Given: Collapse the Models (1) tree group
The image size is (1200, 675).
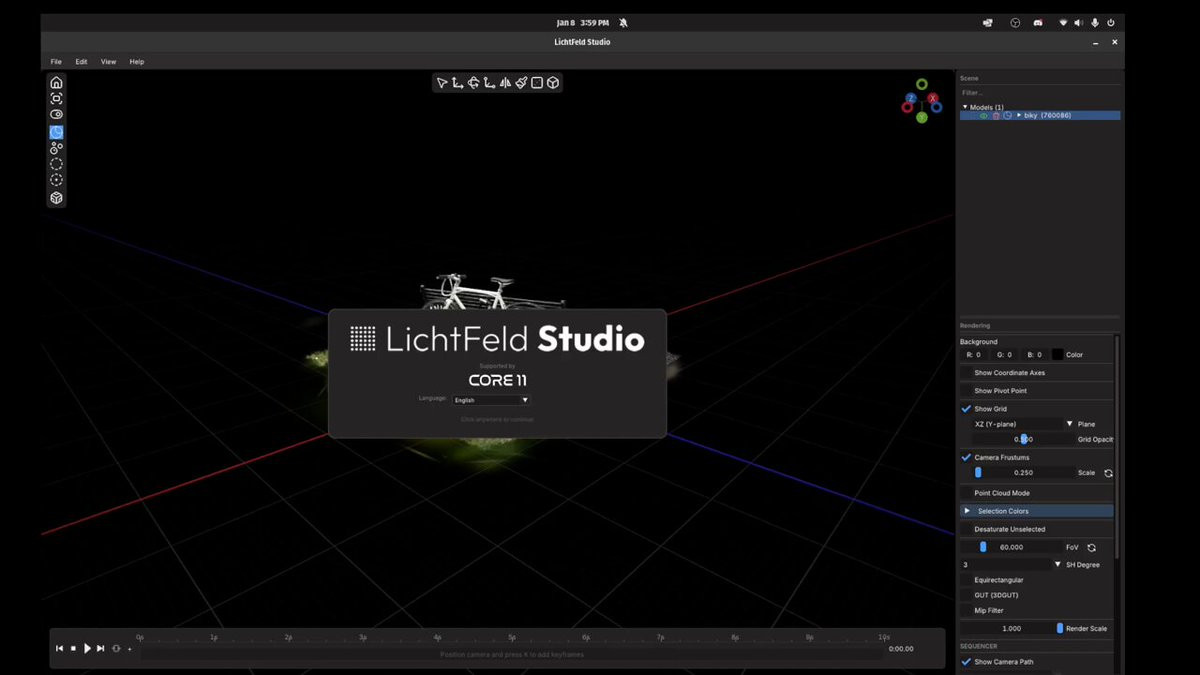Looking at the screenshot, I should coord(965,107).
